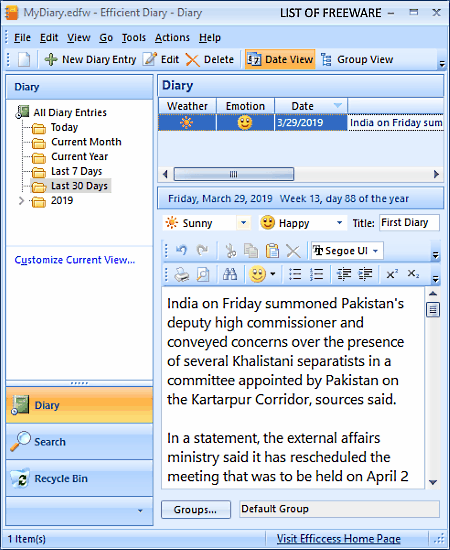The image size is (450, 550).
Task: Click the Delete red X icon
Action: coord(192,60)
